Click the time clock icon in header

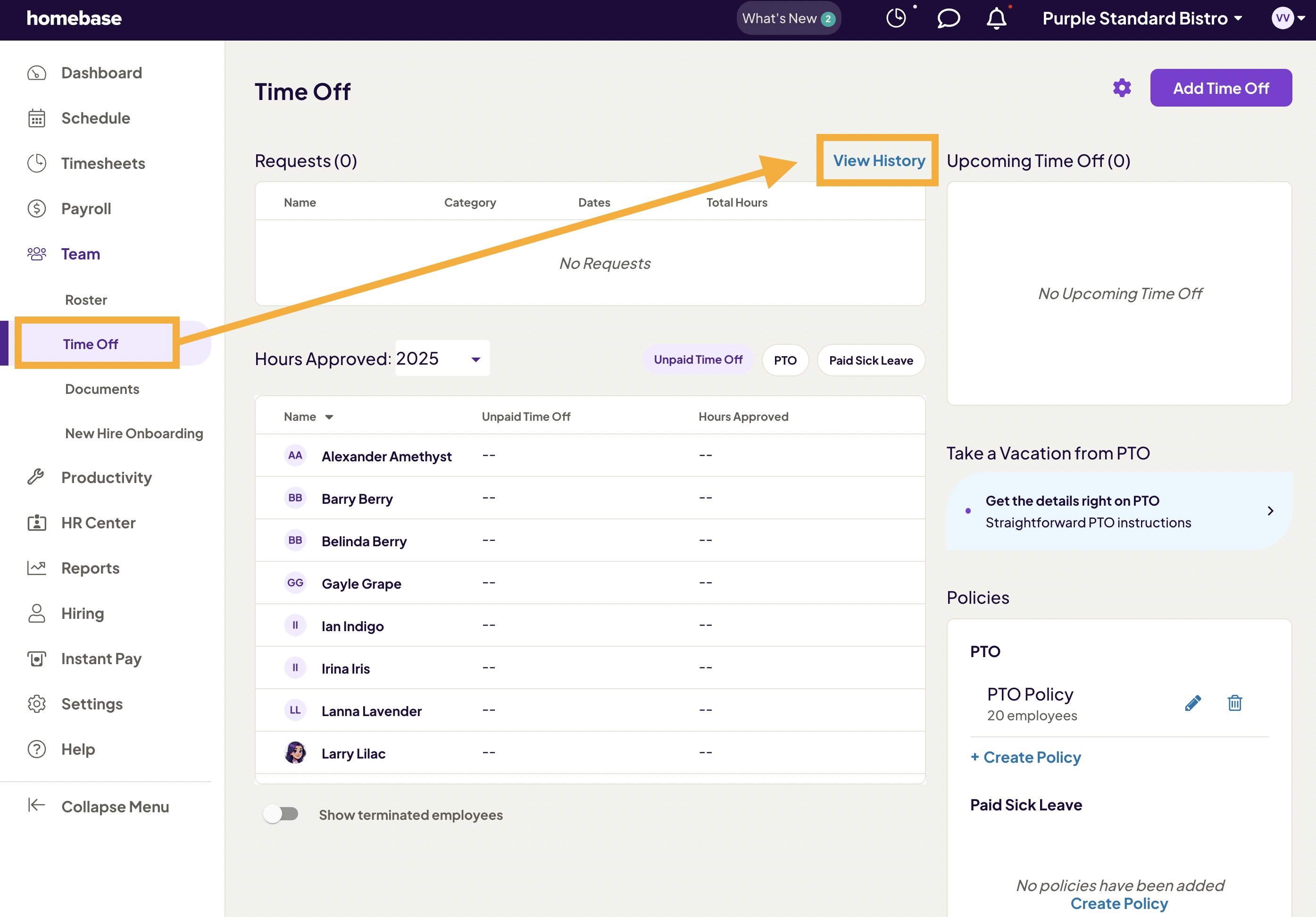tap(897, 18)
